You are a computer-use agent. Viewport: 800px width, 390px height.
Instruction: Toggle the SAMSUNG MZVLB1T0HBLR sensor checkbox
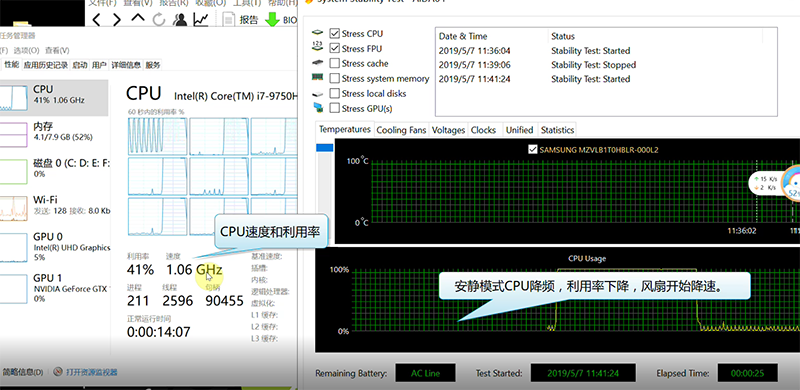coord(533,150)
